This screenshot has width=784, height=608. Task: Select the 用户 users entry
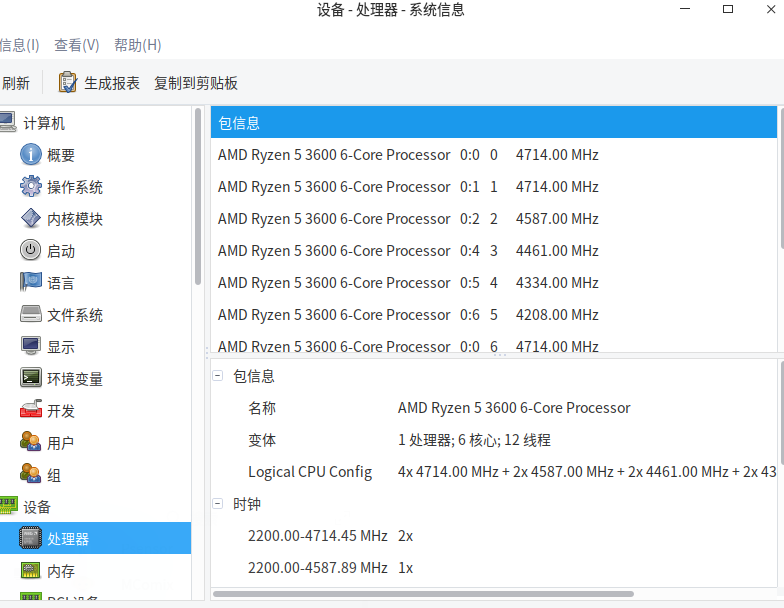(60, 443)
